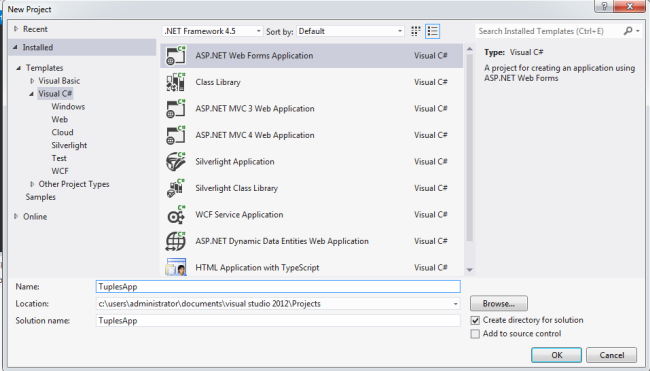Screen dimensions: 650x371
Task: Collapse the Templates tree node
Action: [19, 68]
